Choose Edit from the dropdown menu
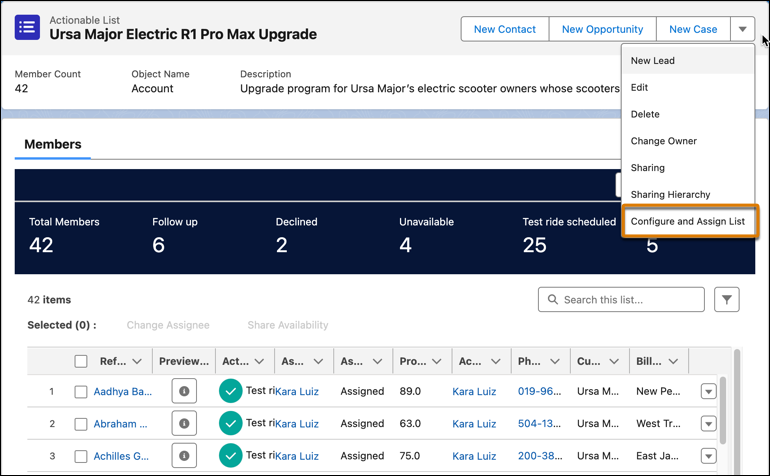The image size is (770, 476). point(688,87)
